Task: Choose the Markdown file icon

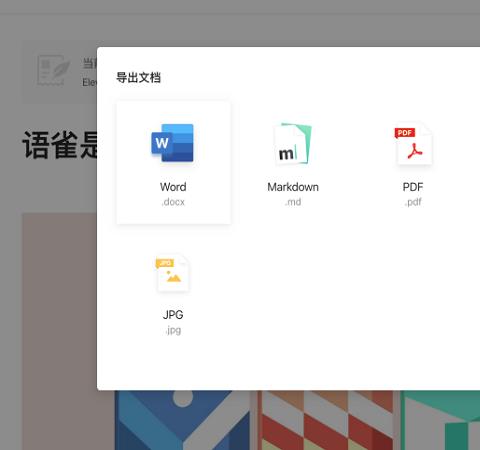Action: [293, 144]
